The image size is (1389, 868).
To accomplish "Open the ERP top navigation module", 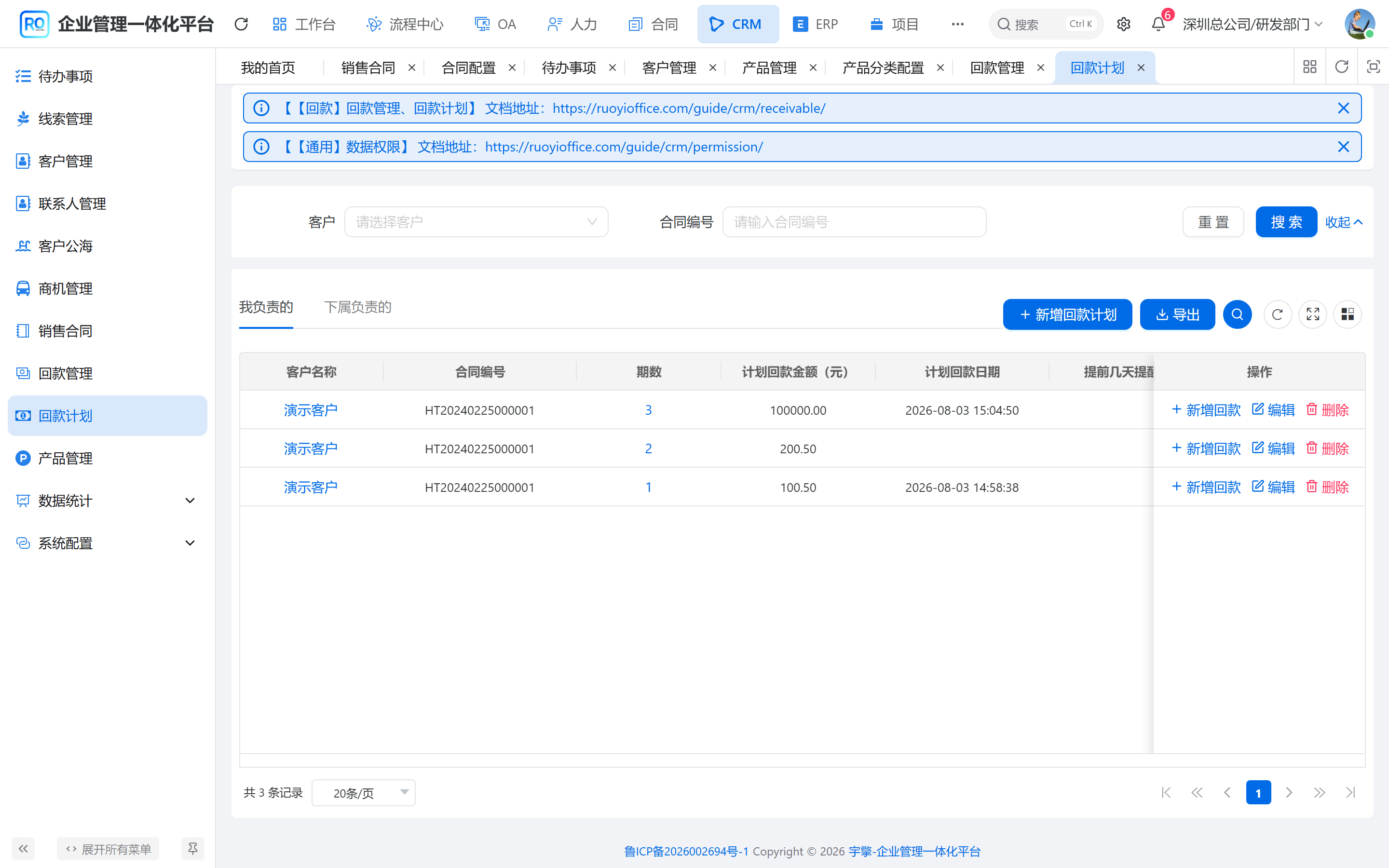I will tap(815, 24).
